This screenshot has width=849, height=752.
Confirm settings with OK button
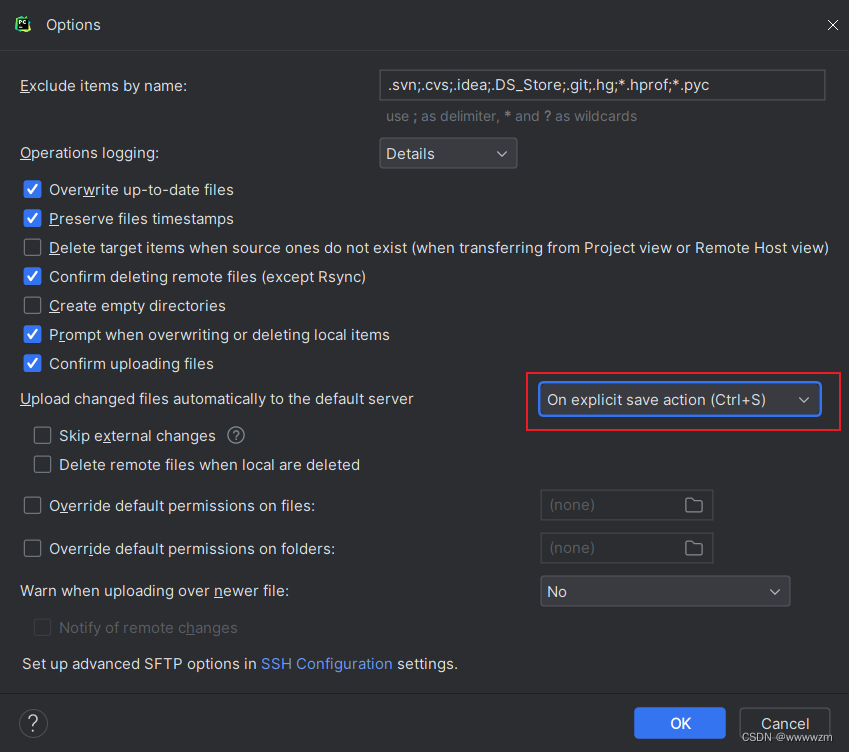(680, 723)
